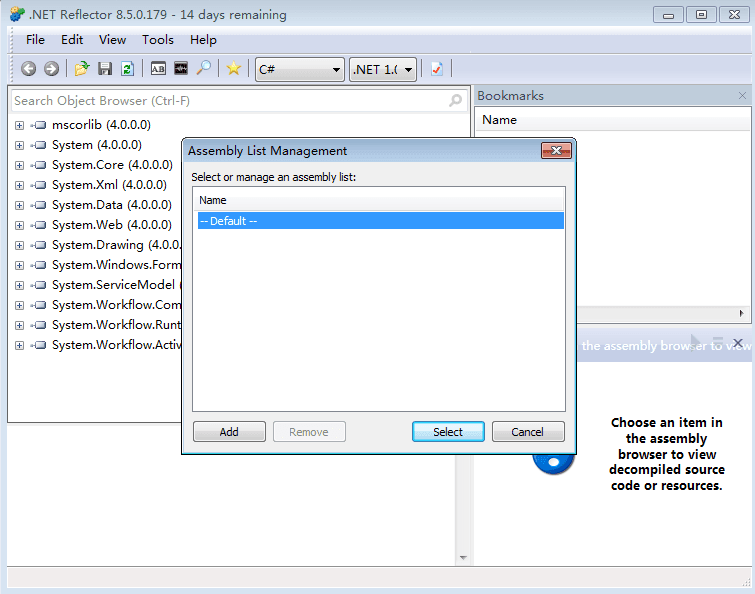The height and width of the screenshot is (594, 755).
Task: Toggle bookmarks with the star icon
Action: tap(234, 69)
